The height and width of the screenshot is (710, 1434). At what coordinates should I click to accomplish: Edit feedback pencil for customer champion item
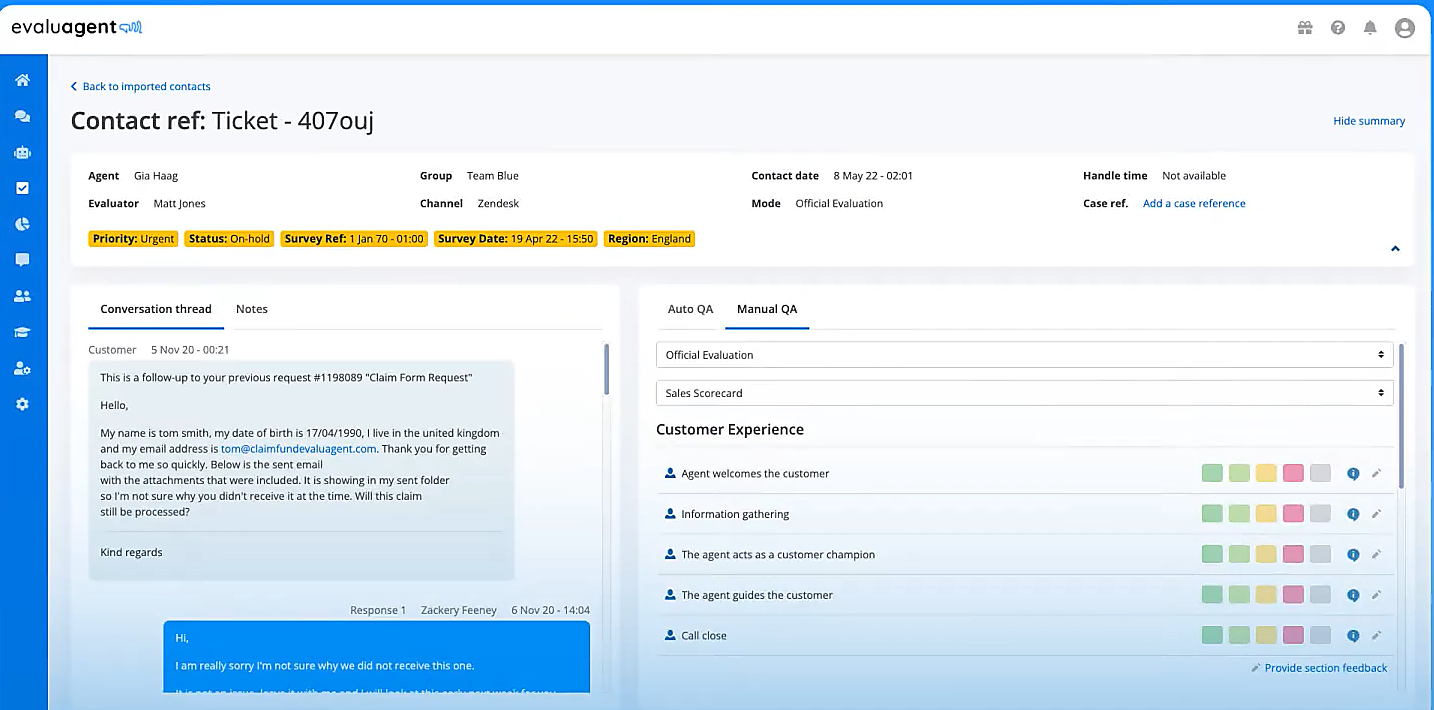tap(1376, 553)
